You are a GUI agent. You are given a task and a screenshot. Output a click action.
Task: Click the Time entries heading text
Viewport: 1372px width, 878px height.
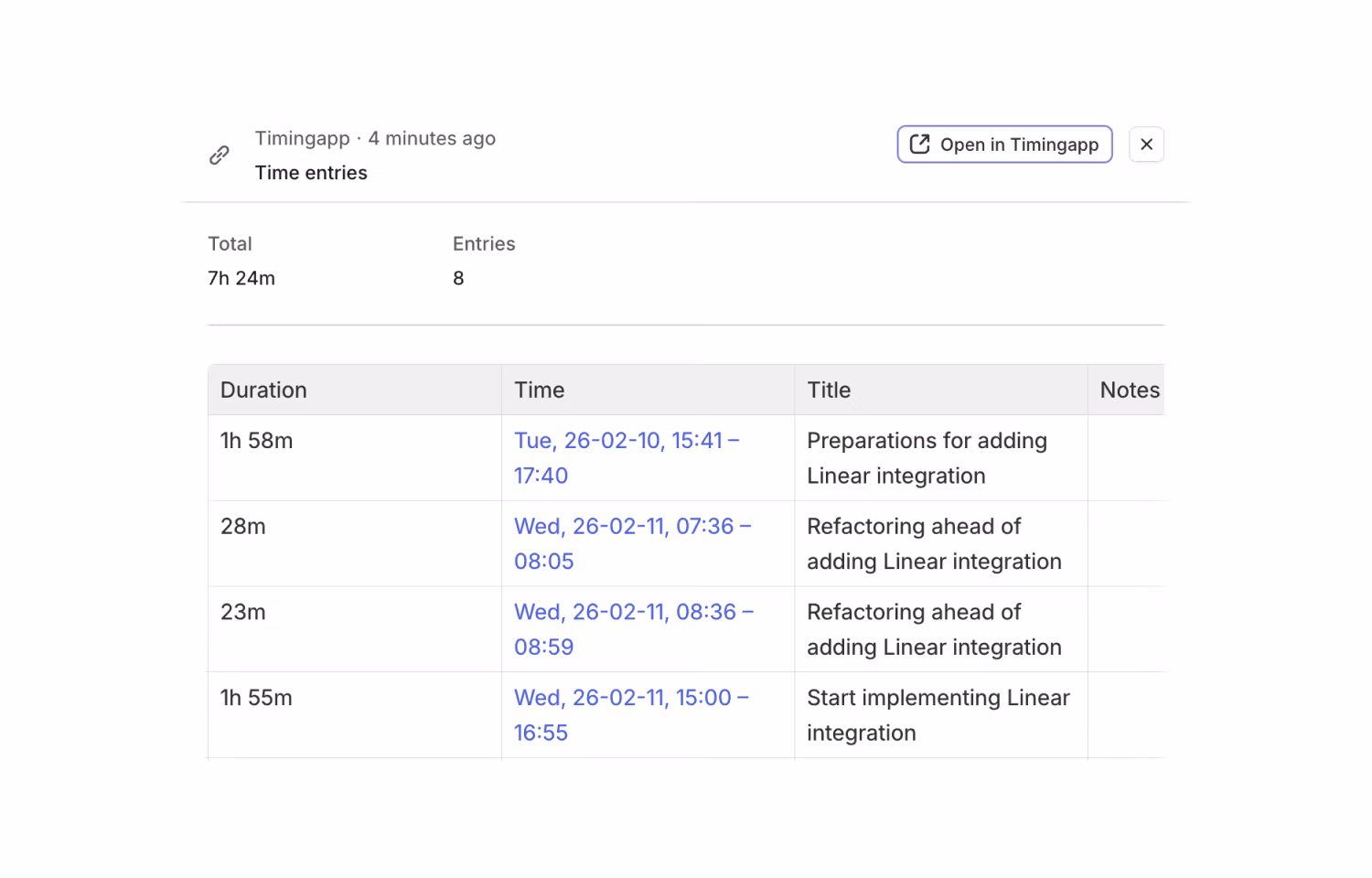(311, 173)
